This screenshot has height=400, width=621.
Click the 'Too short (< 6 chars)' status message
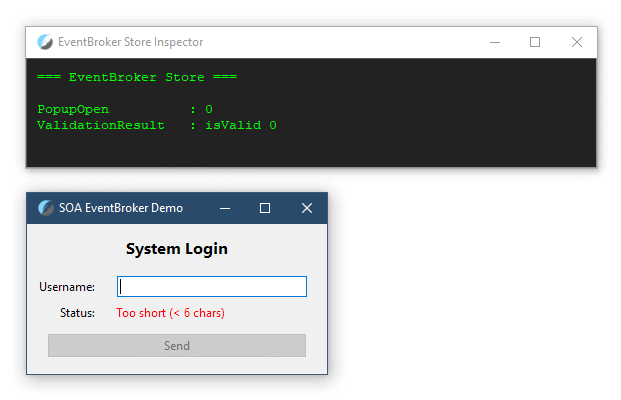pyautogui.click(x=170, y=313)
